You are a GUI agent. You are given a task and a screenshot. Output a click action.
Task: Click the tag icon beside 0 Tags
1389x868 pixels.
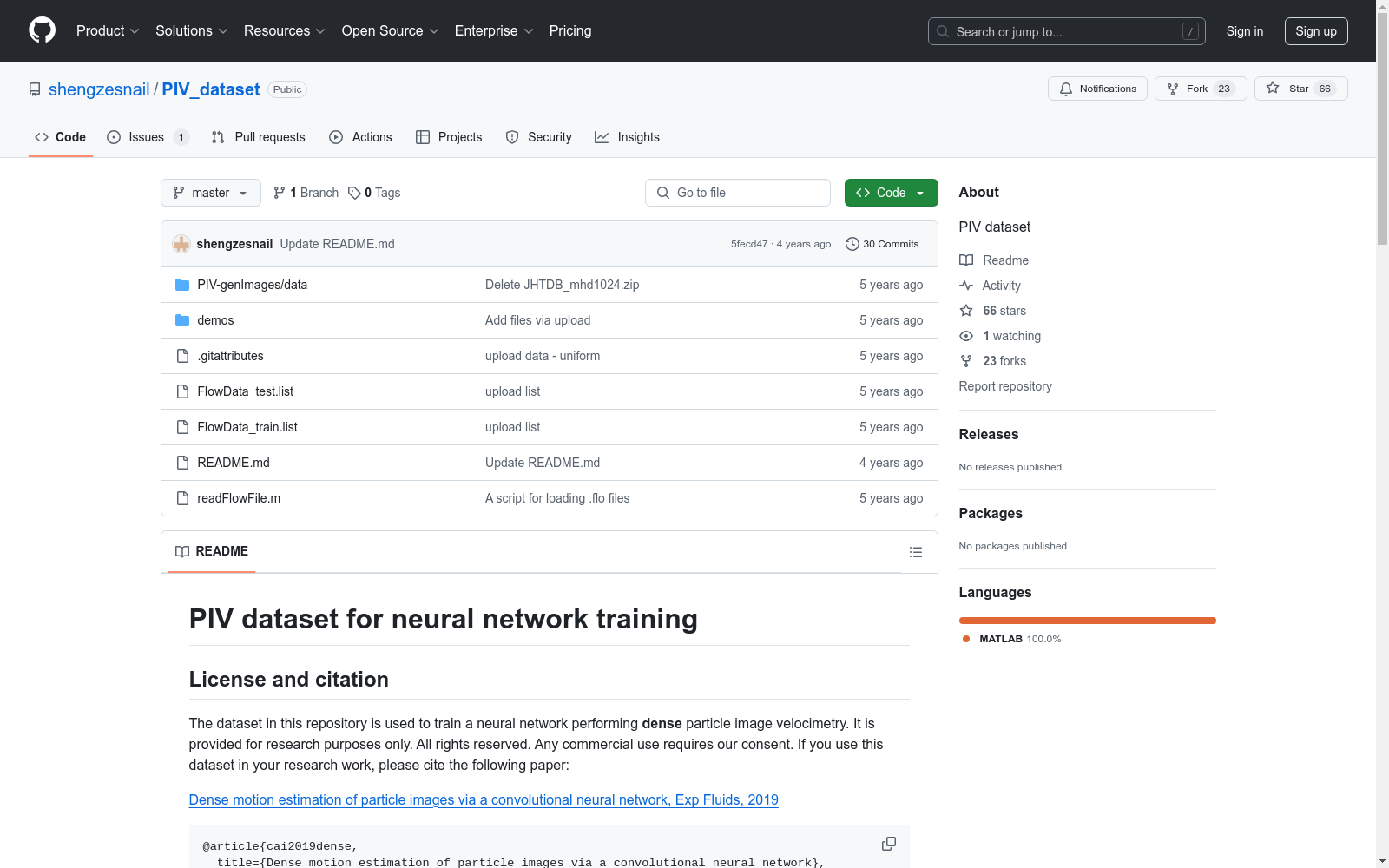click(x=354, y=193)
